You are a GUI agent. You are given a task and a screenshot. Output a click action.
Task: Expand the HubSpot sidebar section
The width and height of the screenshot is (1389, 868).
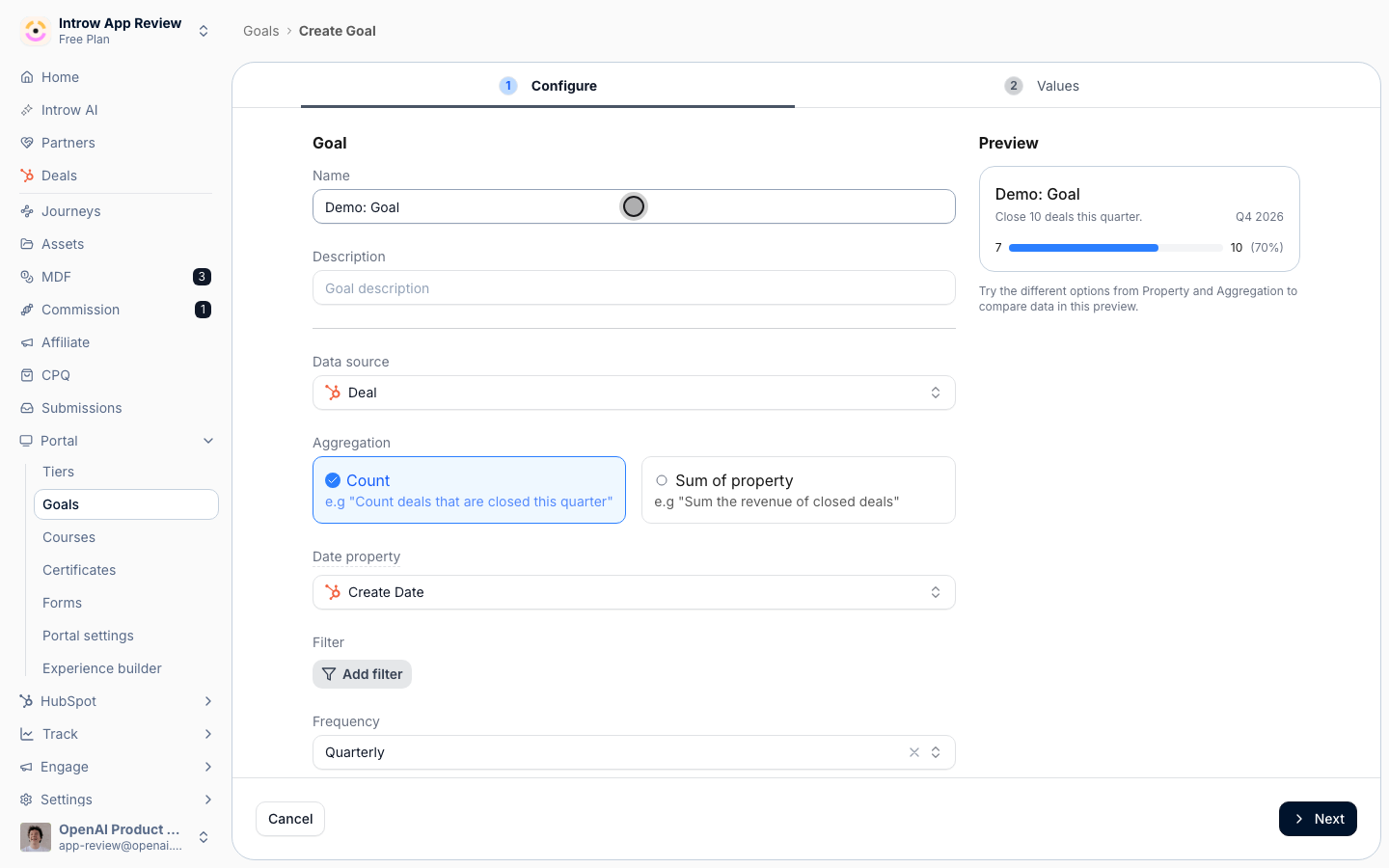208,701
